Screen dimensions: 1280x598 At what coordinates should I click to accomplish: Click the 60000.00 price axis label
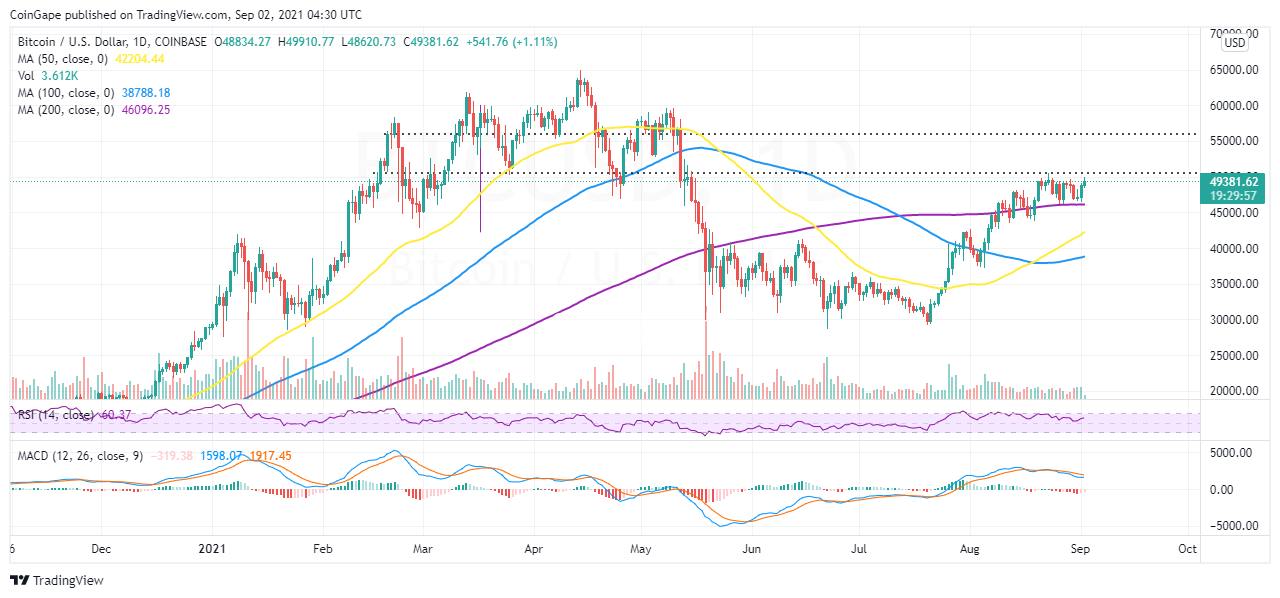[1234, 106]
